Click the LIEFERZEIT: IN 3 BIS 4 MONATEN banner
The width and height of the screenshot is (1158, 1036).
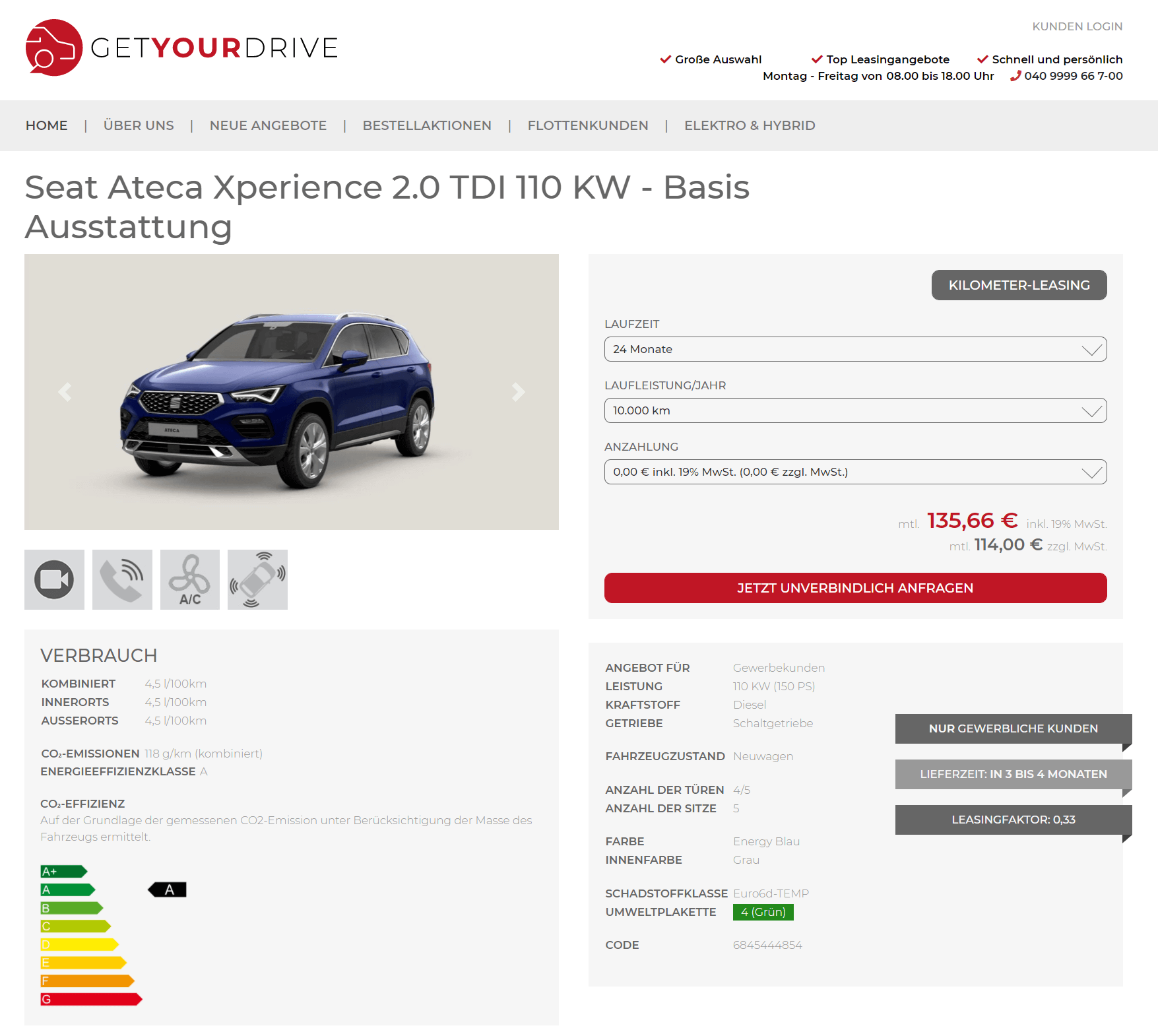click(x=1013, y=774)
